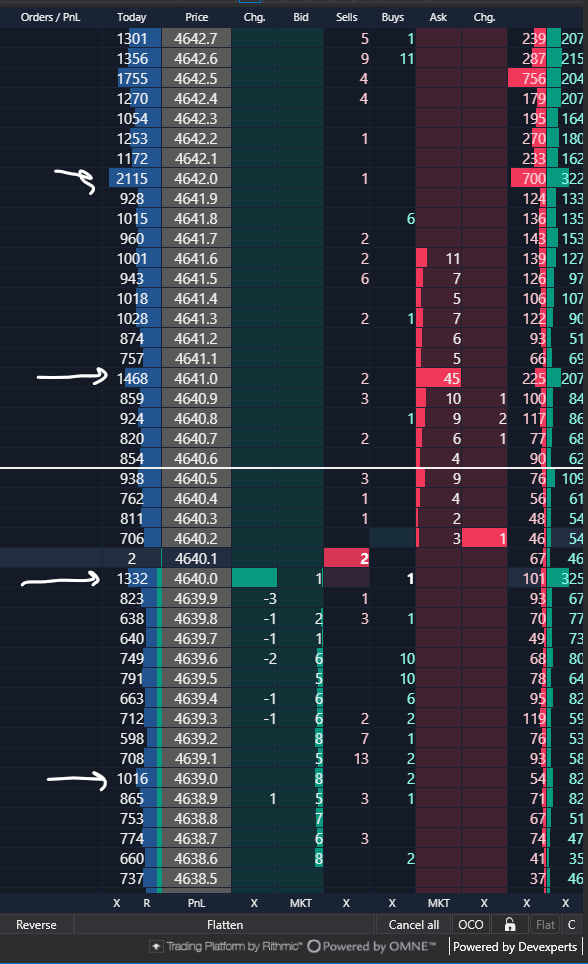Click X below the ask-side Chg. column
Viewport: 588px width, 964px height.
tap(484, 903)
